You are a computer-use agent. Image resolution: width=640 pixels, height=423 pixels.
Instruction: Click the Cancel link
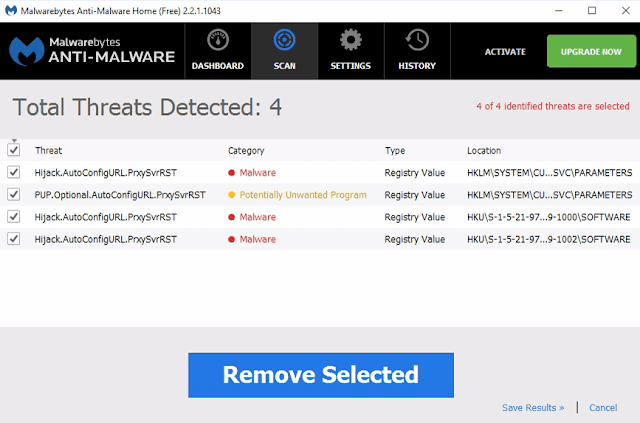[603, 407]
